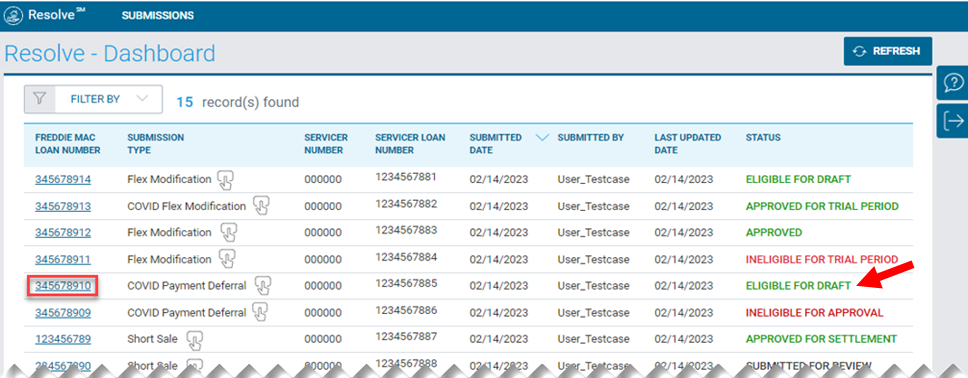This screenshot has width=968, height=378.
Task: Click hand icon beside 123456789 Short Sale
Action: click(194, 339)
